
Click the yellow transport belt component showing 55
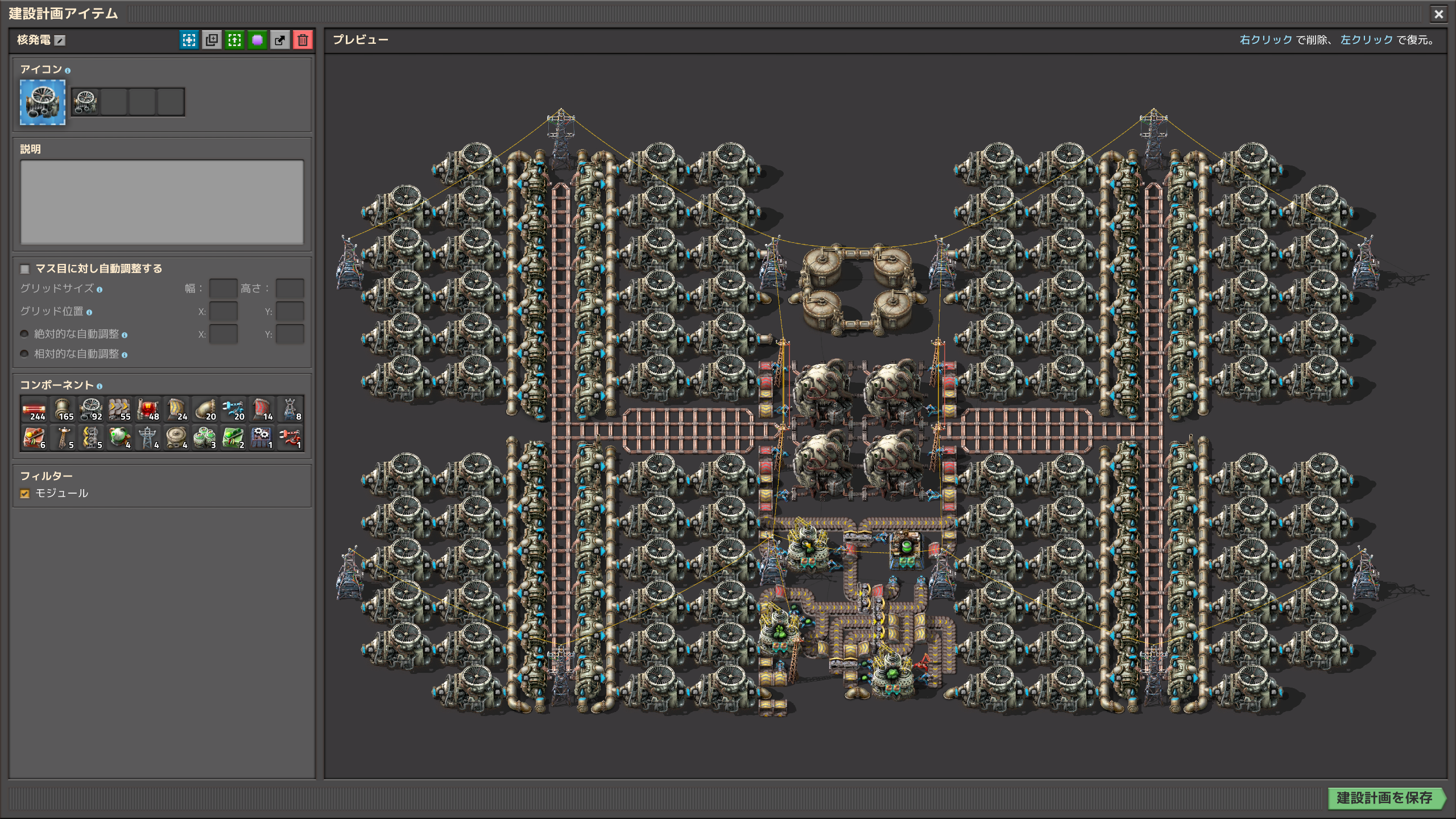coord(119,409)
